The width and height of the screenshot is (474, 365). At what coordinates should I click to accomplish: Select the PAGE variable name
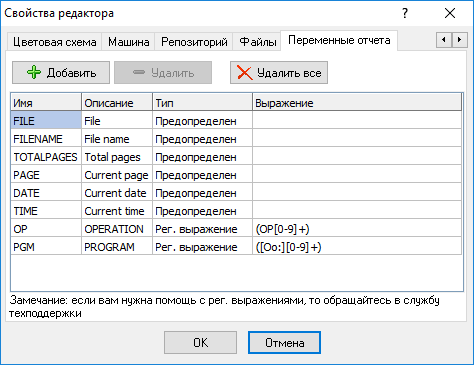pyautogui.click(x=46, y=174)
